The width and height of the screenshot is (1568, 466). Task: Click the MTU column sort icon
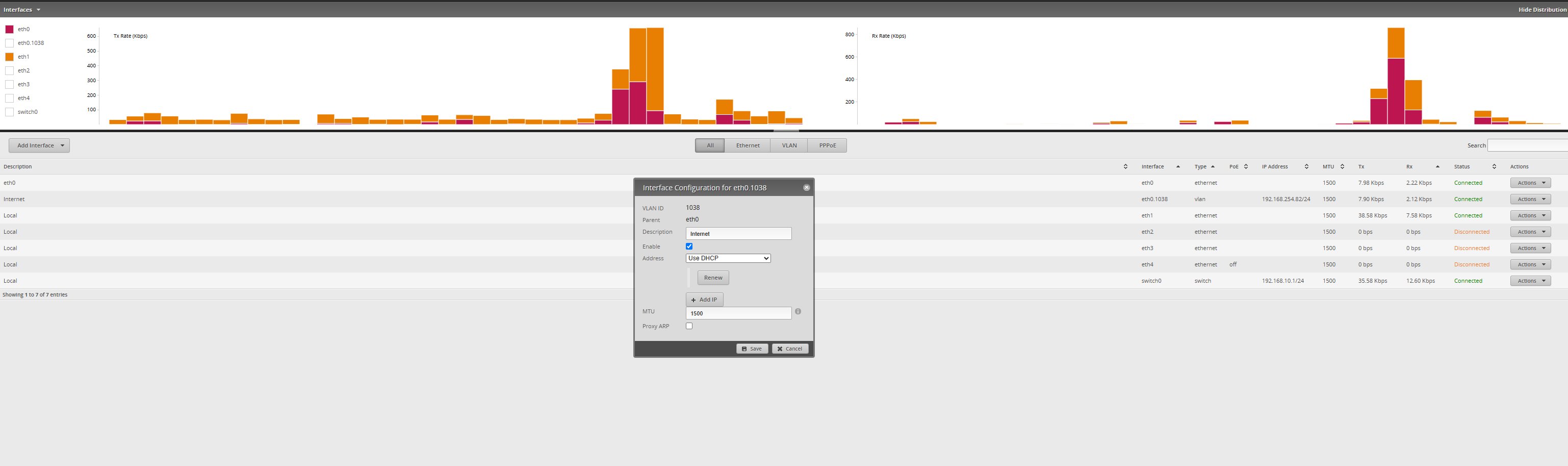[x=1342, y=167]
